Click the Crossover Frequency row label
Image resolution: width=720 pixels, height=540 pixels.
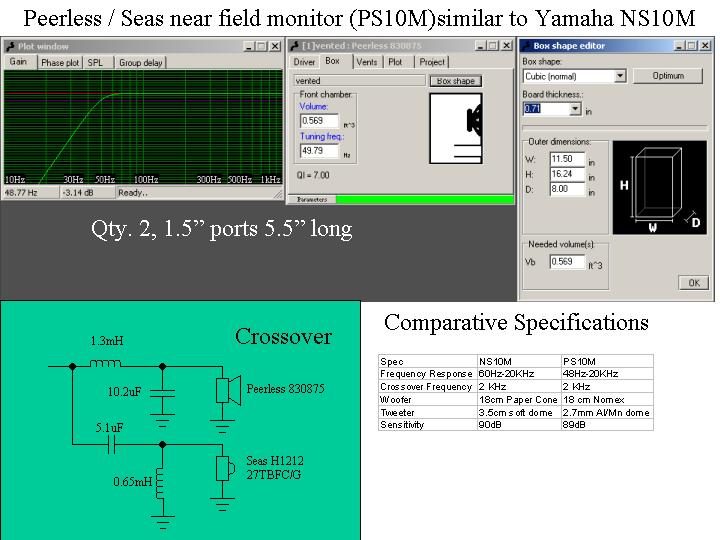point(426,387)
